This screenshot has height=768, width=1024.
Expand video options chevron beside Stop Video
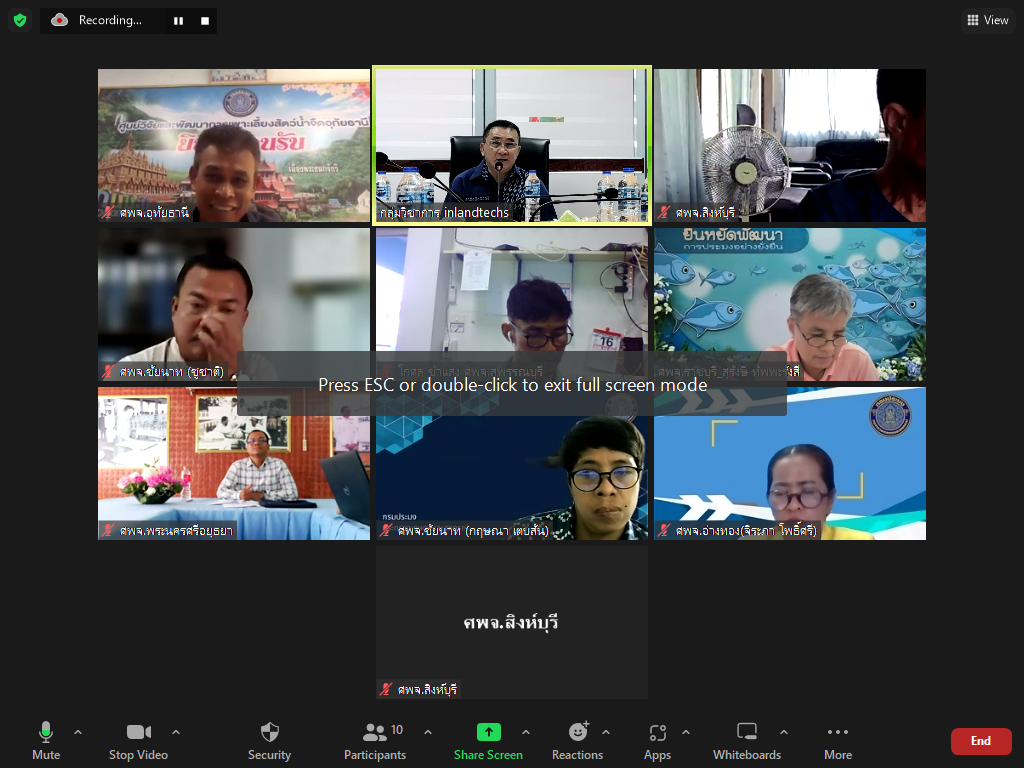(176, 732)
